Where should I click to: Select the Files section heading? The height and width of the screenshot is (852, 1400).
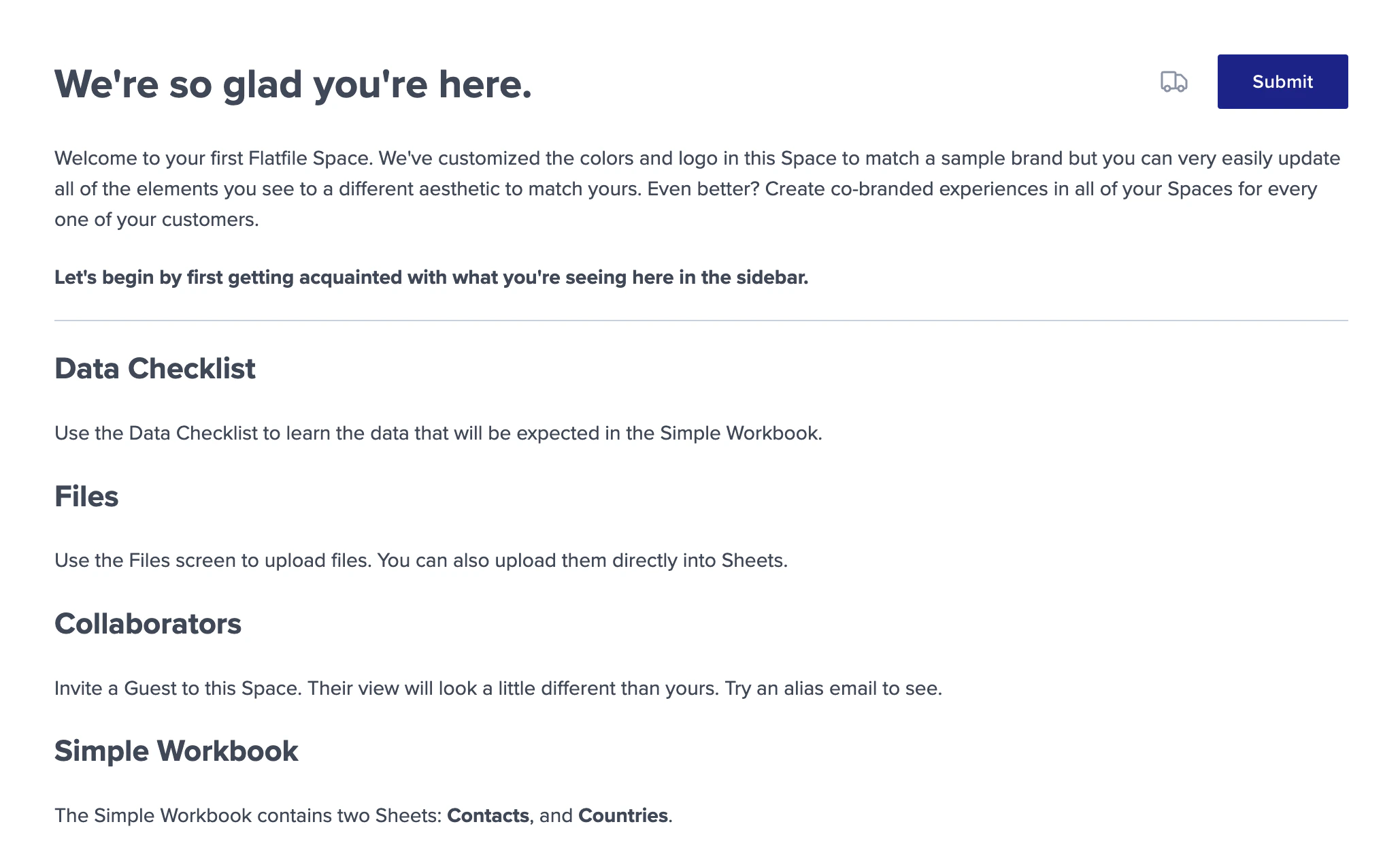point(86,496)
